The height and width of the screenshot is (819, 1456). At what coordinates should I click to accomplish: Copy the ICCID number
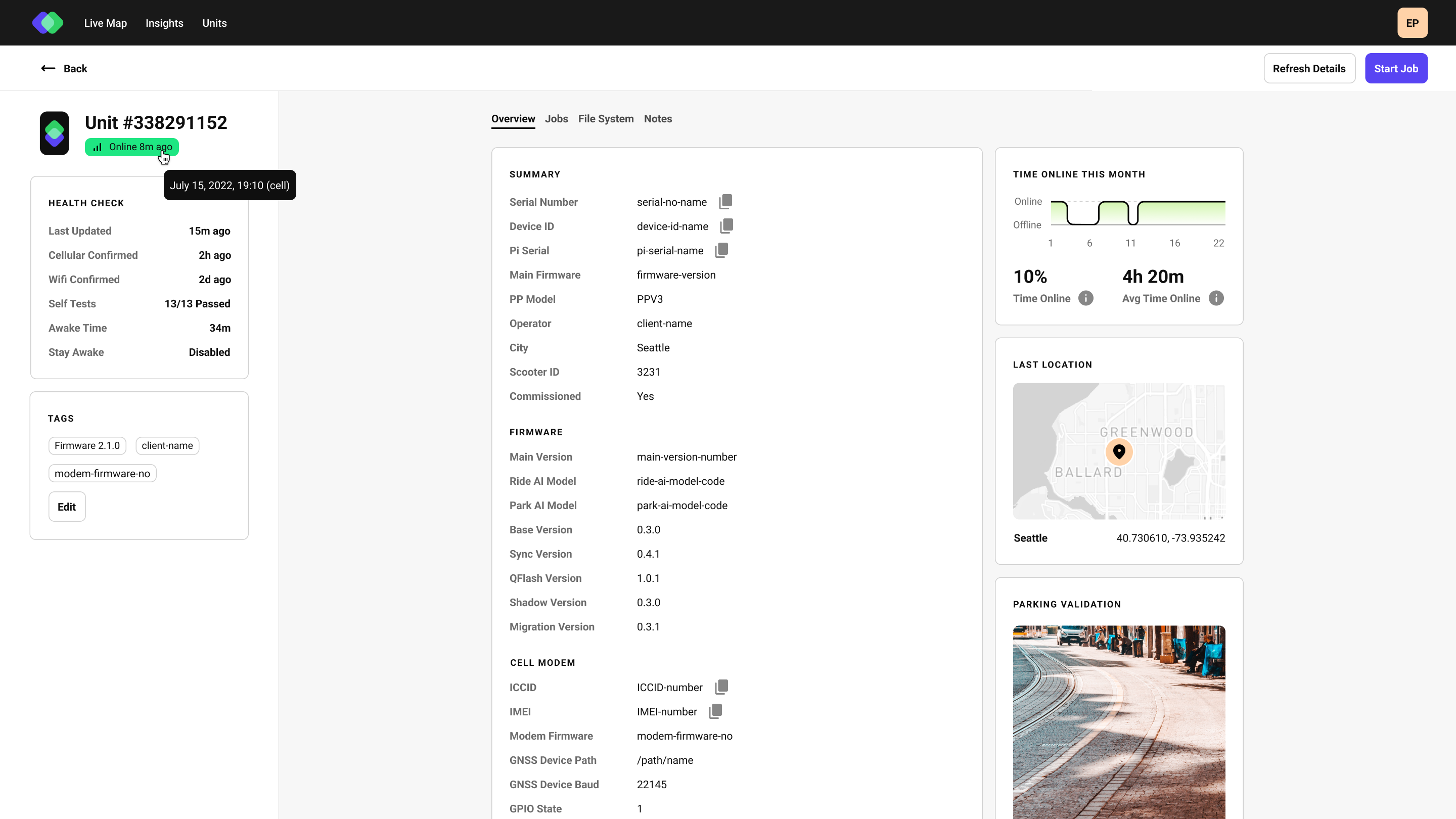click(x=721, y=687)
